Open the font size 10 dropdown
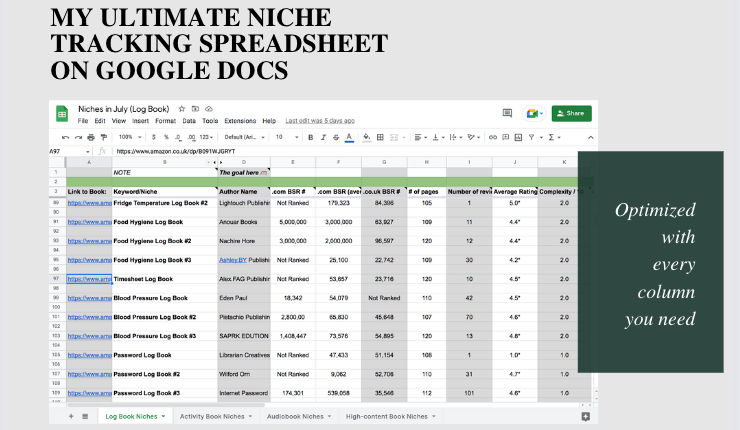Screen dimensions: 740x430 [287, 137]
